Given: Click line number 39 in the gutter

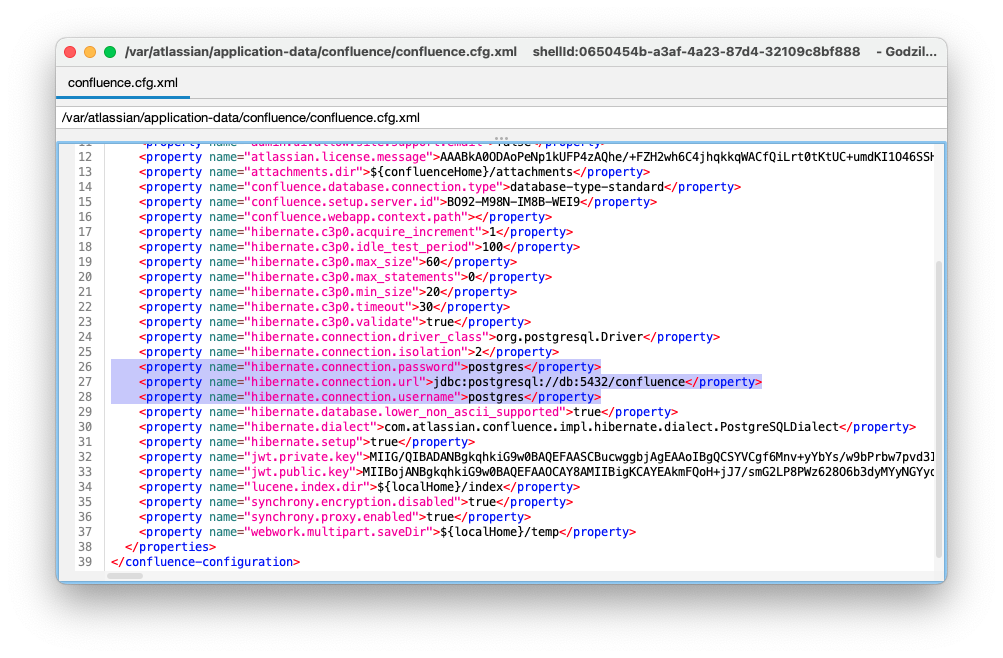Looking at the screenshot, I should click(85, 562).
